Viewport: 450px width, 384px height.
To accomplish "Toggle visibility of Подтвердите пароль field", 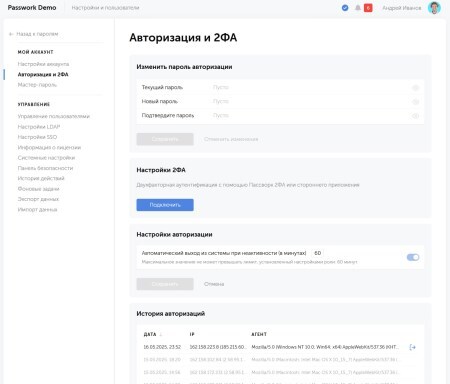I will [415, 116].
